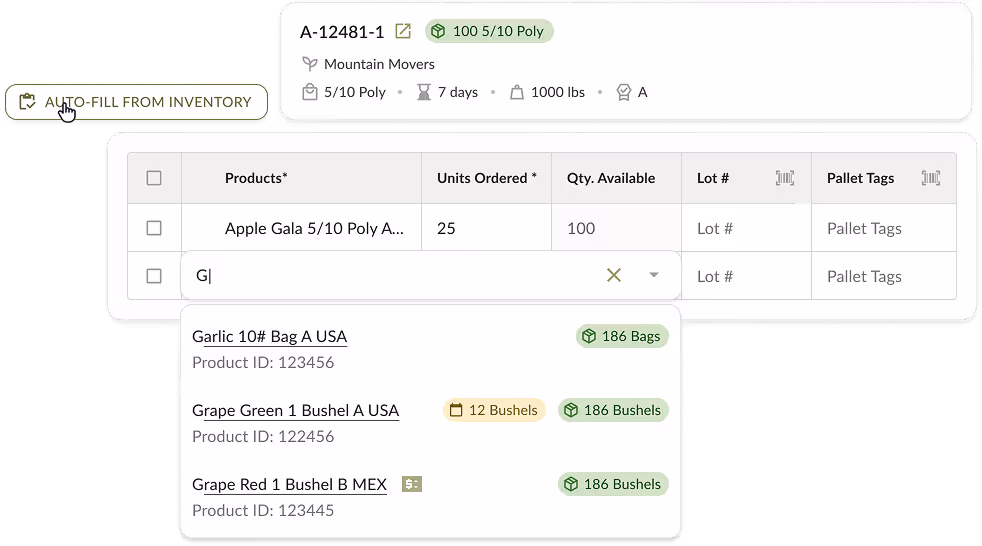
Task: Click the Units Ordered column header
Action: [x=487, y=178]
